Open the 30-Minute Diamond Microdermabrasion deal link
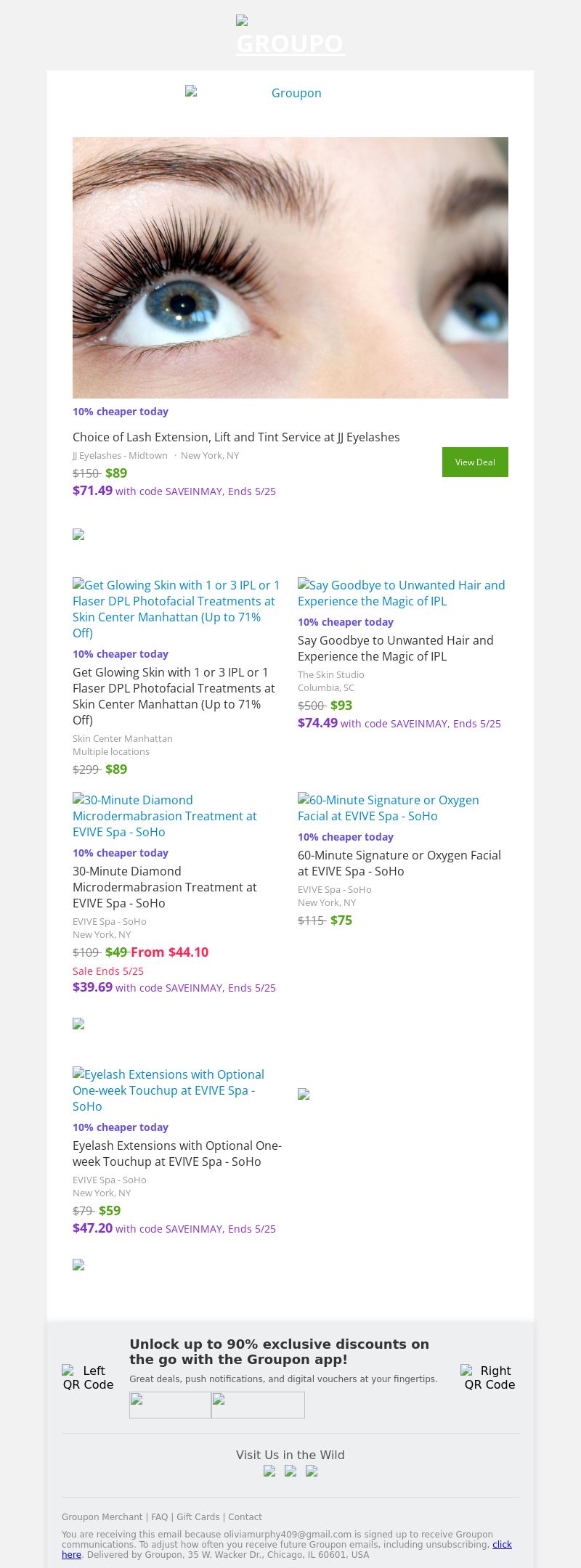581x1568 pixels. 165,815
